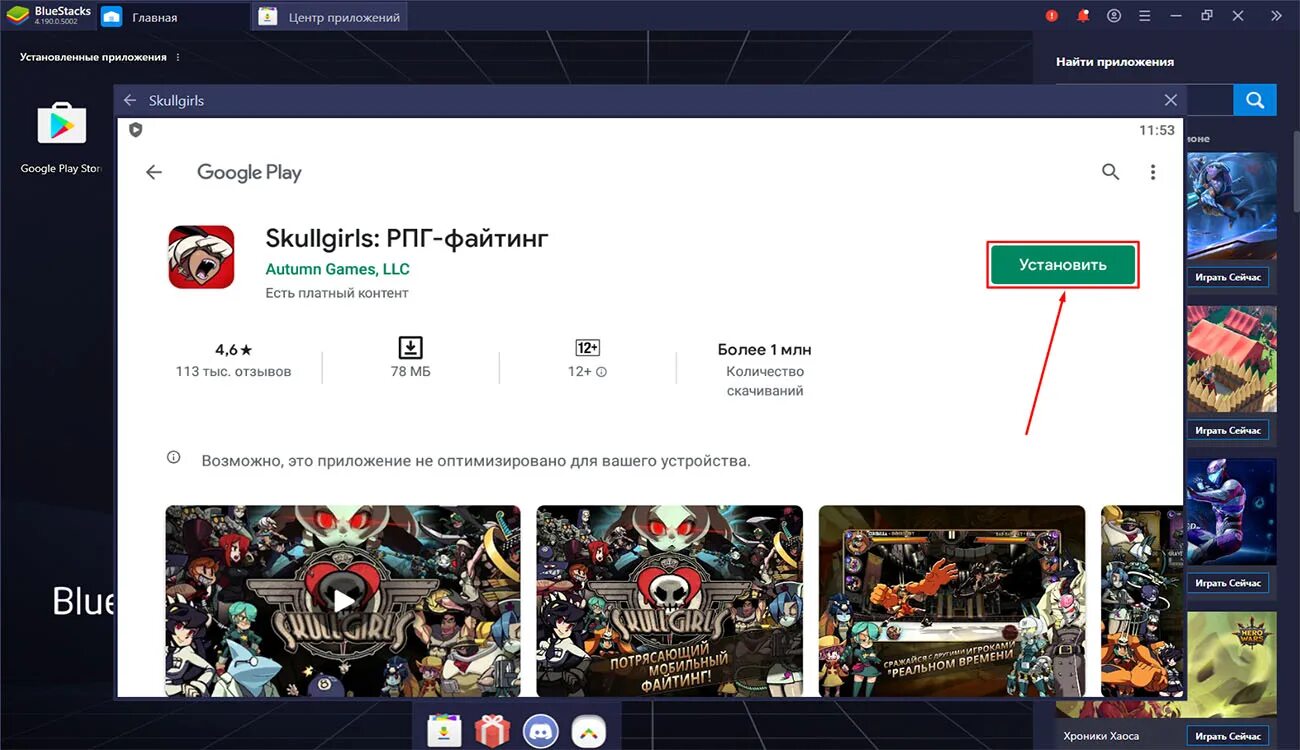Click the shield icon in emulator status bar

(136, 130)
